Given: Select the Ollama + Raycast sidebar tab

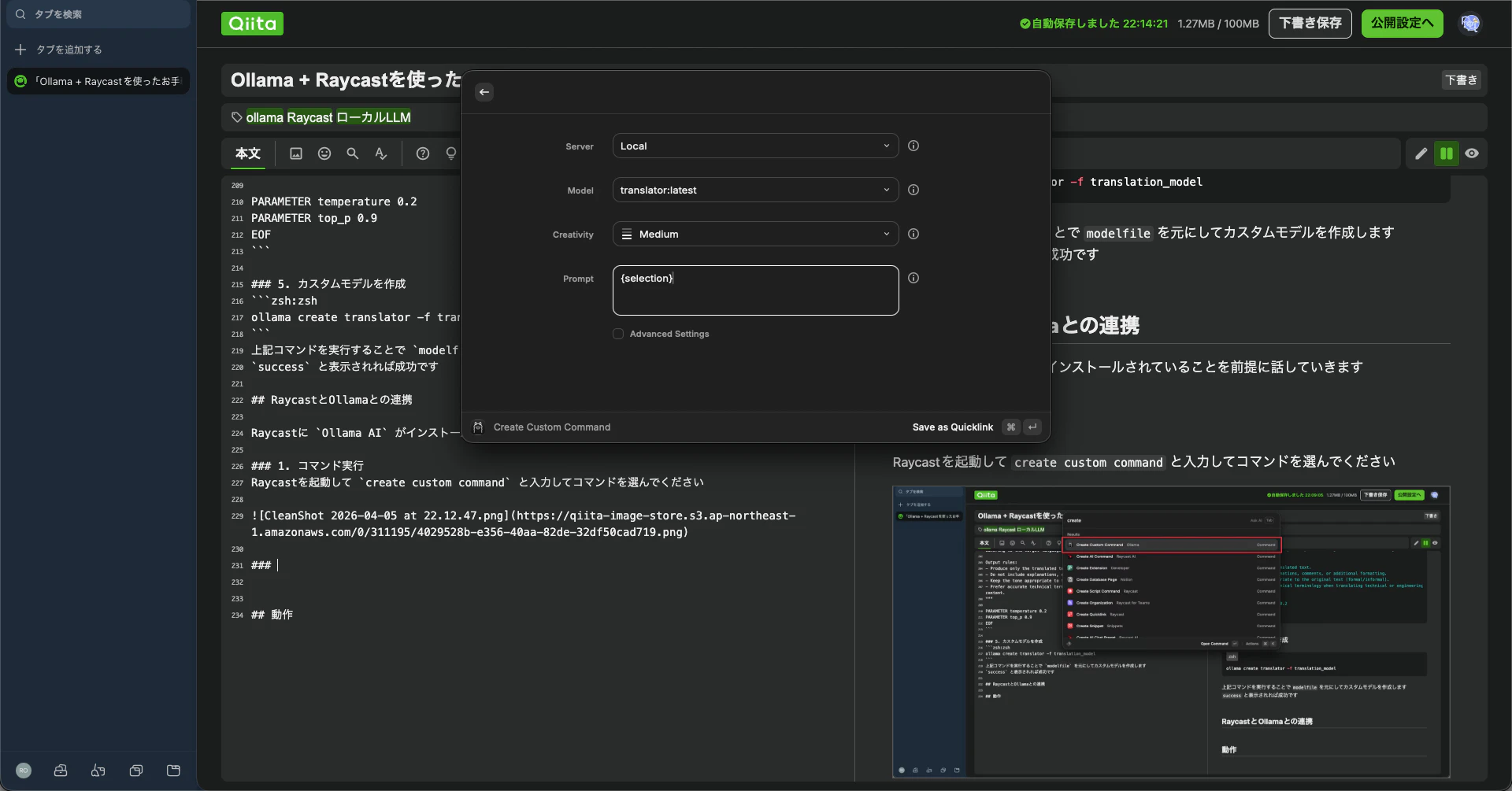Looking at the screenshot, I should pos(98,81).
